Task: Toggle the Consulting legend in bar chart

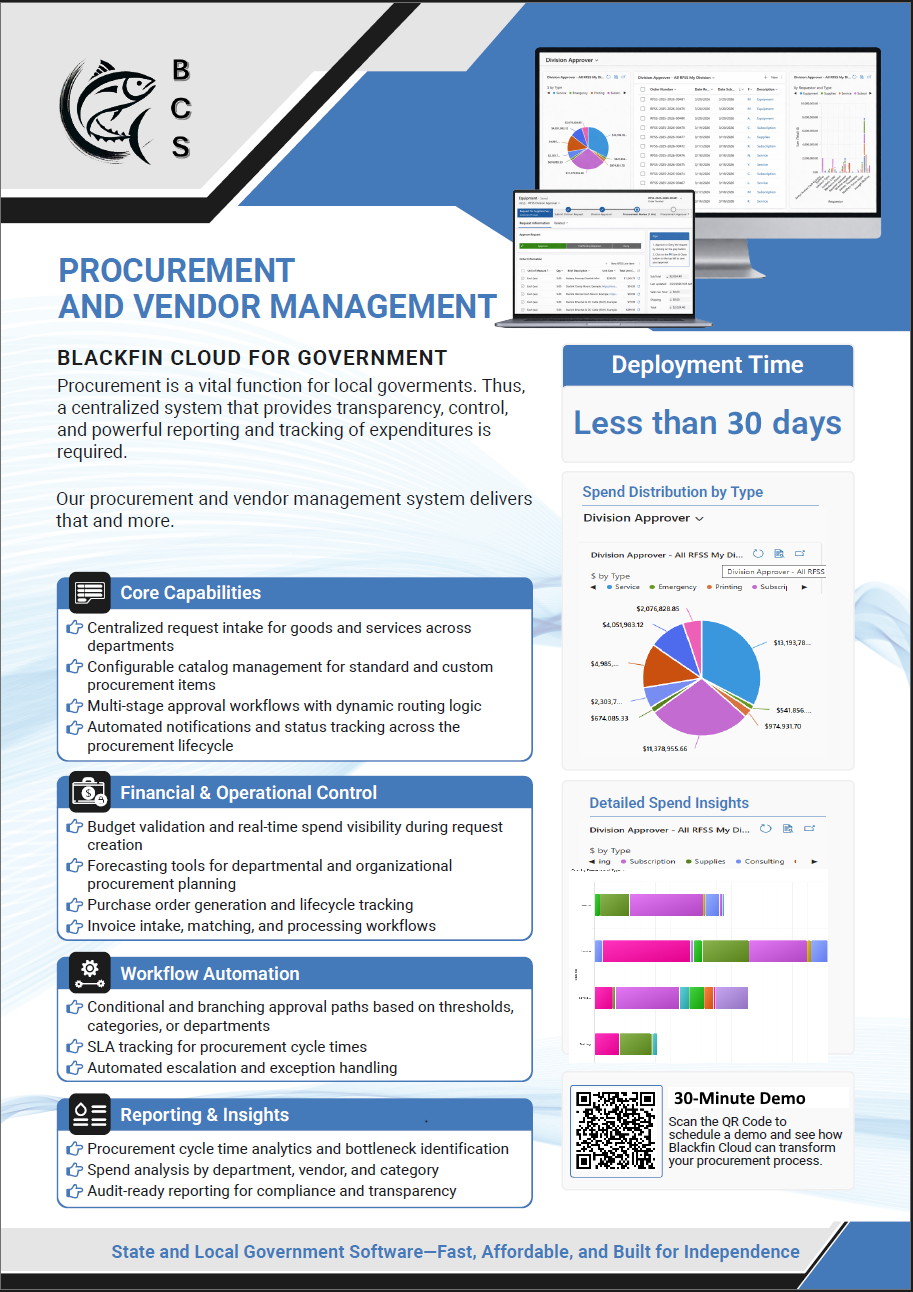Action: click(x=760, y=861)
